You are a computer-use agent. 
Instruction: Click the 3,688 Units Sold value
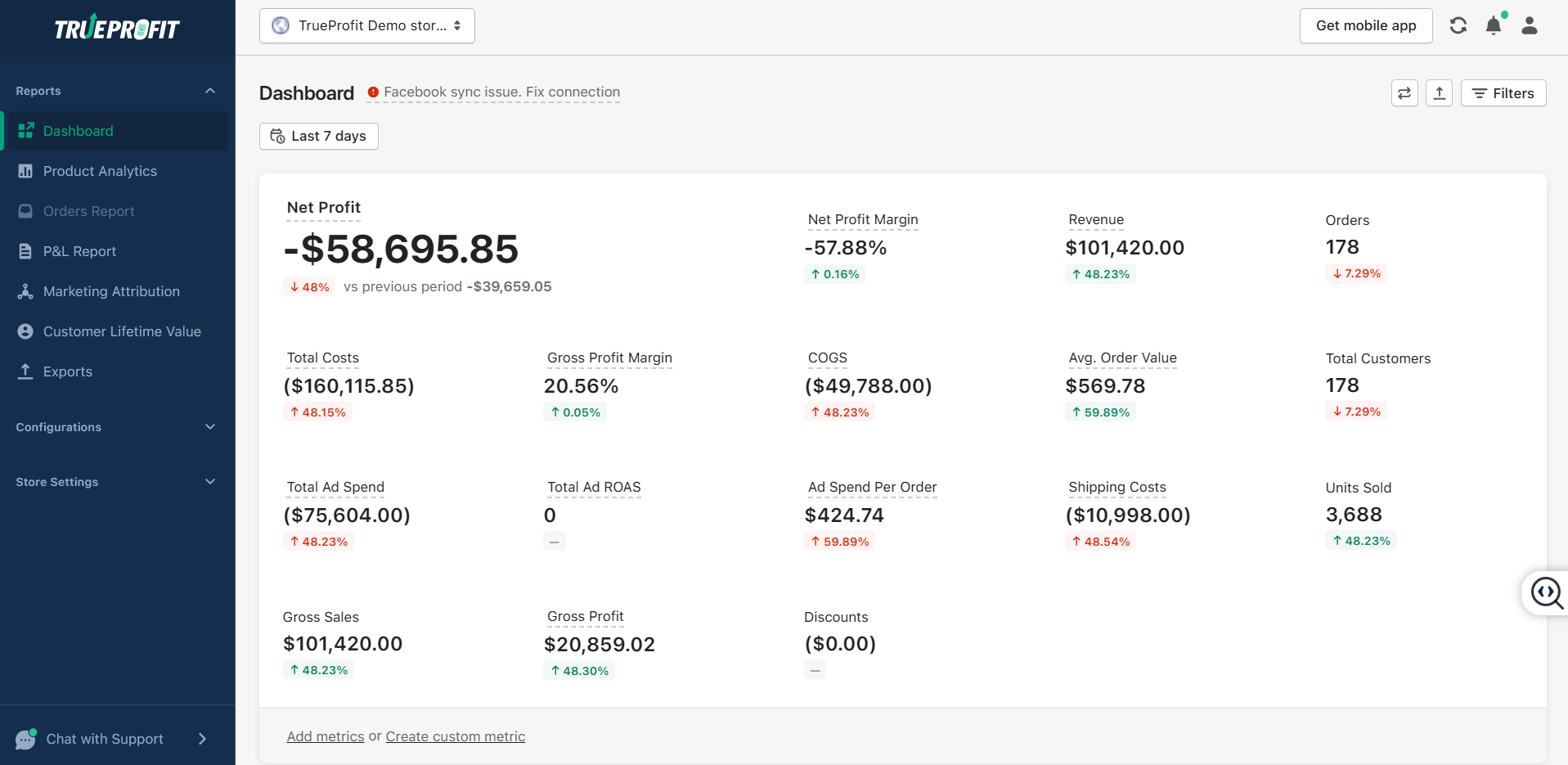(x=1354, y=515)
